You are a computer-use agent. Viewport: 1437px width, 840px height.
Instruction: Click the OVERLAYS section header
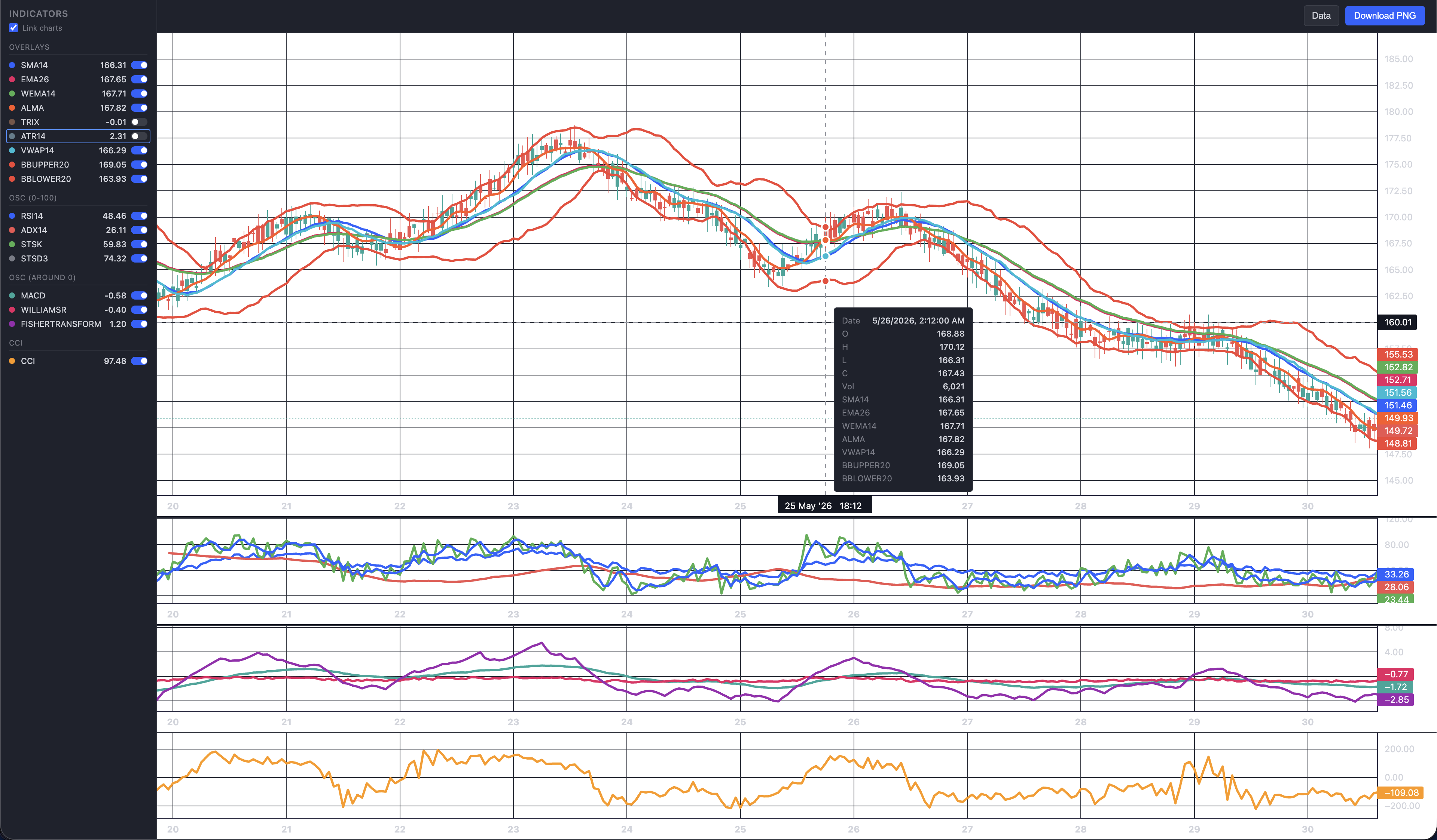29,47
